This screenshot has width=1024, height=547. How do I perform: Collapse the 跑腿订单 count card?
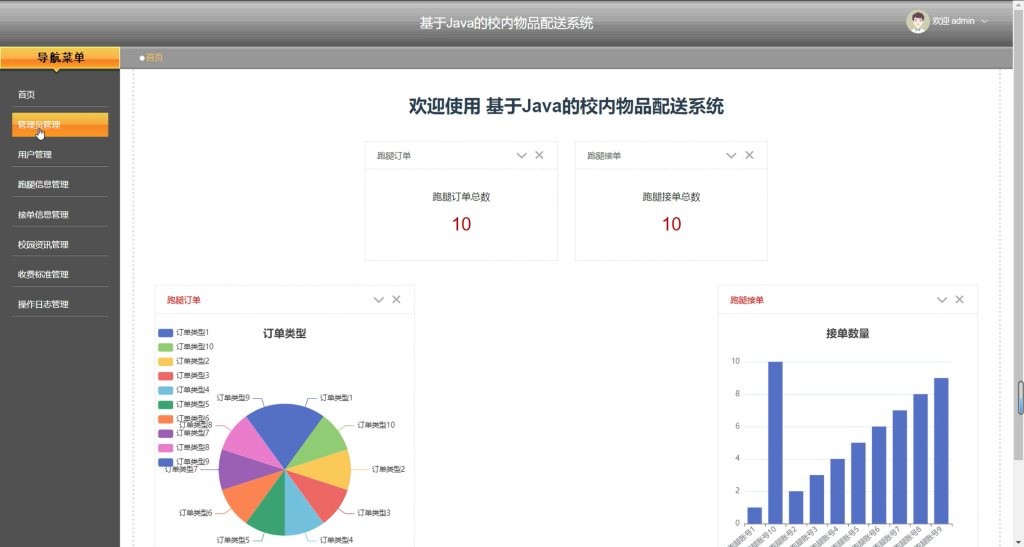(521, 155)
